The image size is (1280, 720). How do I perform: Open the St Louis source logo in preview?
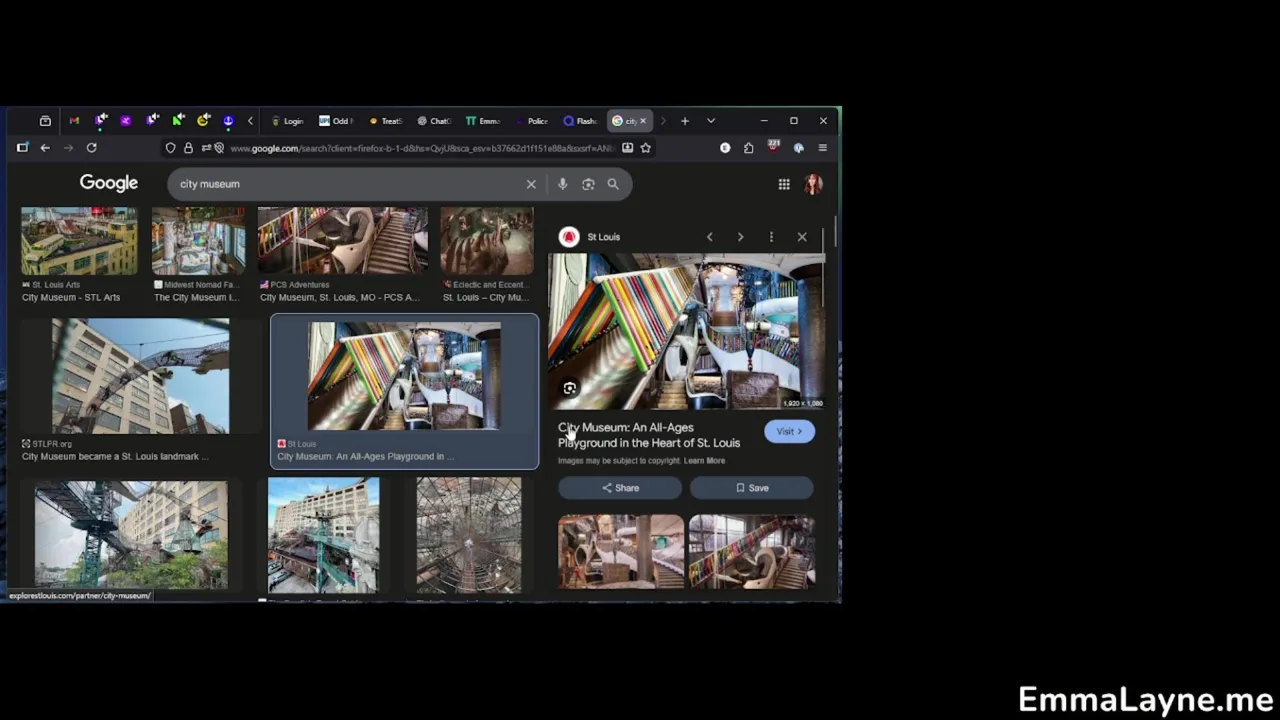tap(569, 237)
